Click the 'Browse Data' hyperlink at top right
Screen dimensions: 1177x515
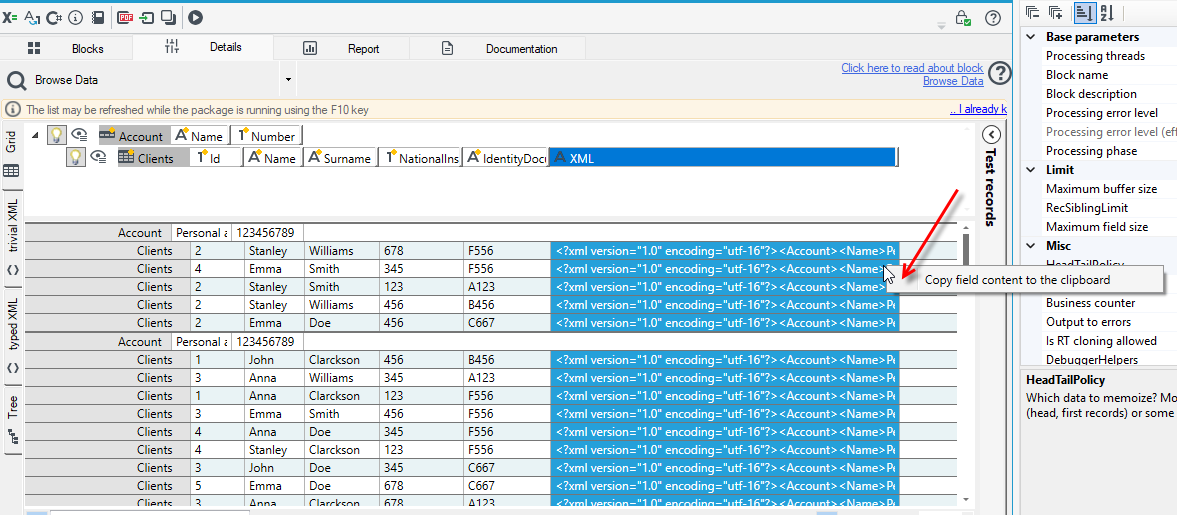[953, 81]
